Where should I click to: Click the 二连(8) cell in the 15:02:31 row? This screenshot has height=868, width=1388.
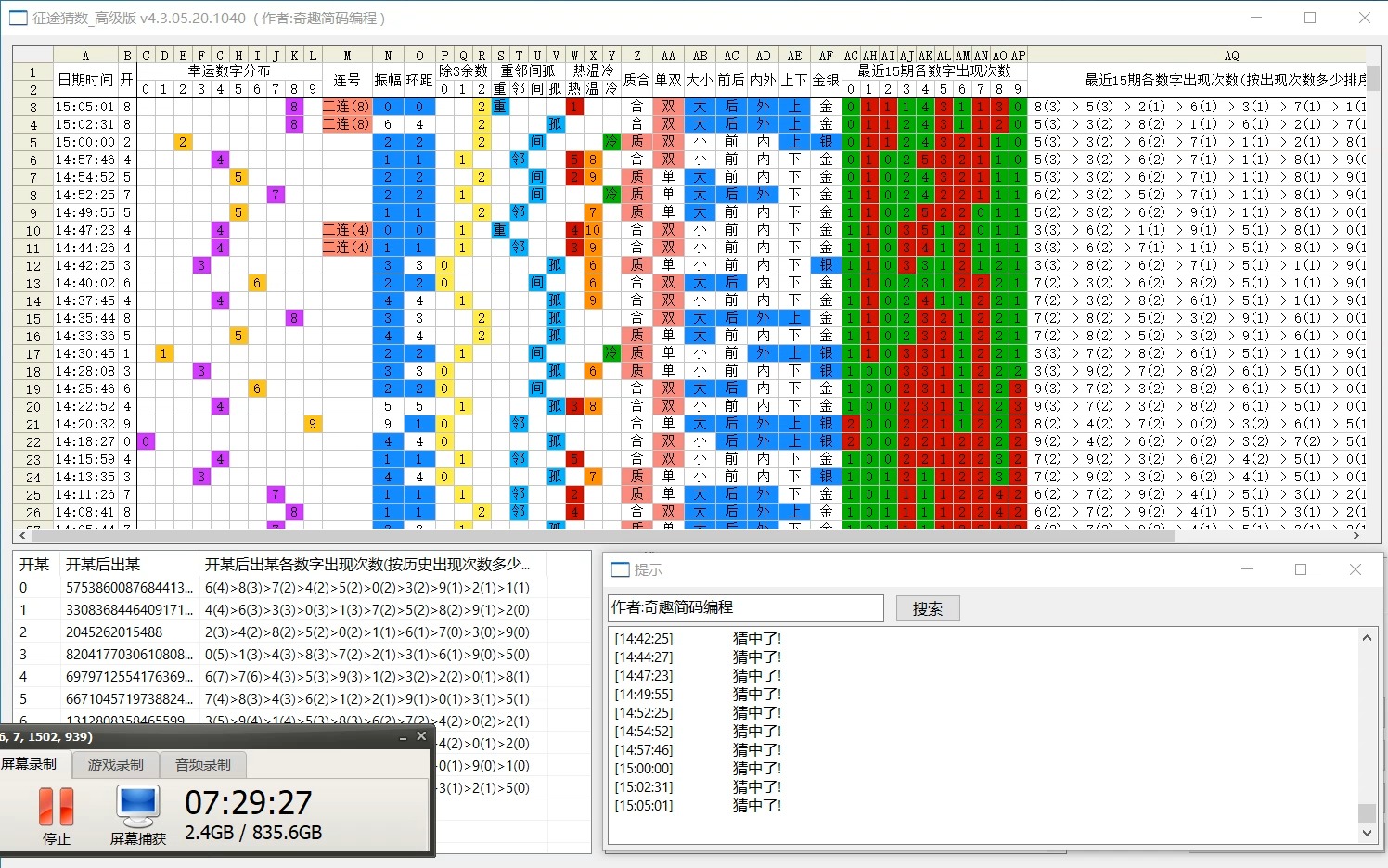[347, 124]
